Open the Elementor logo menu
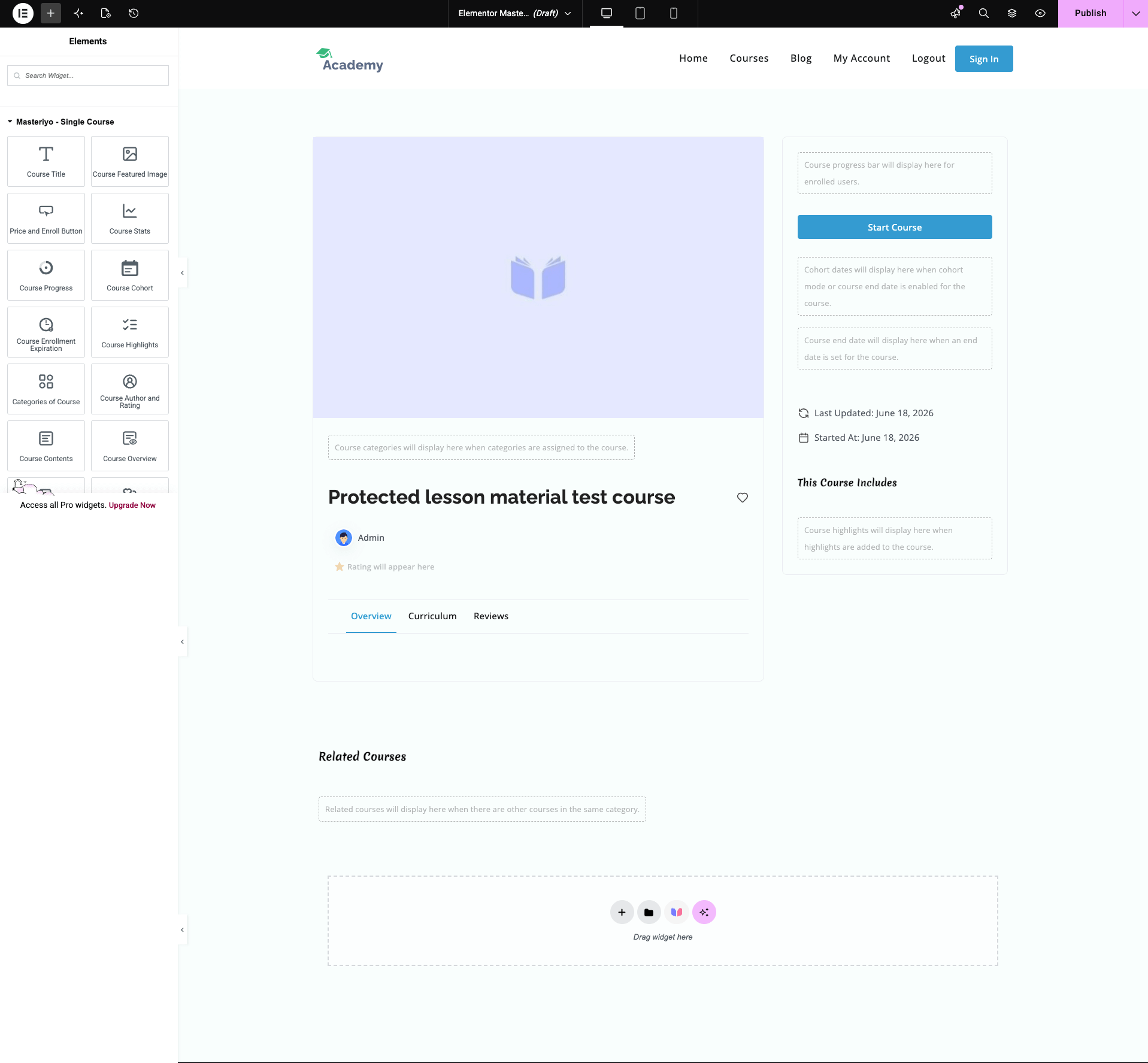Viewport: 1148px width, 1063px height. [23, 13]
